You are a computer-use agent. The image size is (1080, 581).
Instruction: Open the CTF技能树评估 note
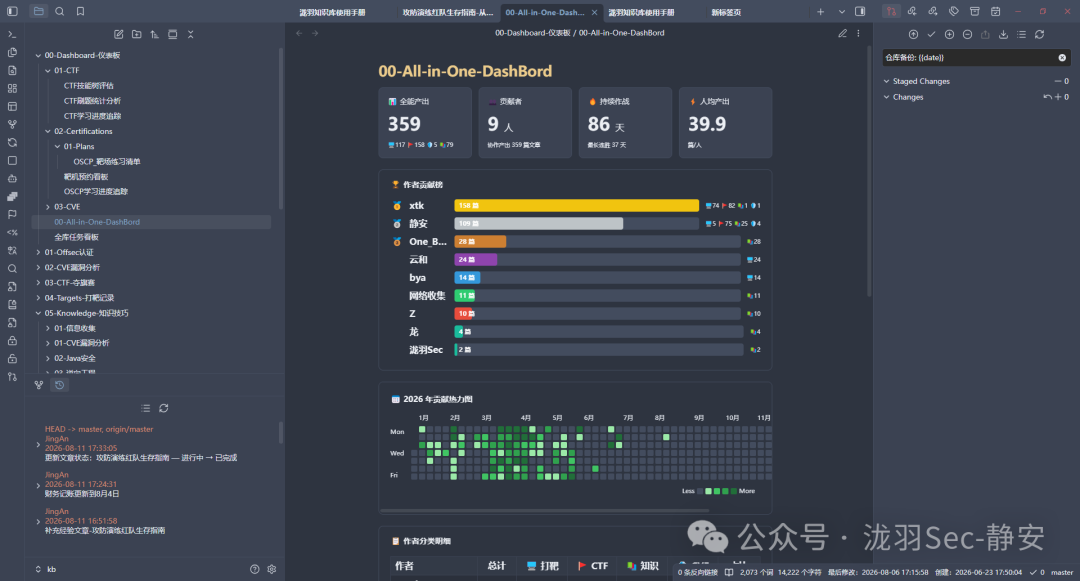tap(89, 85)
